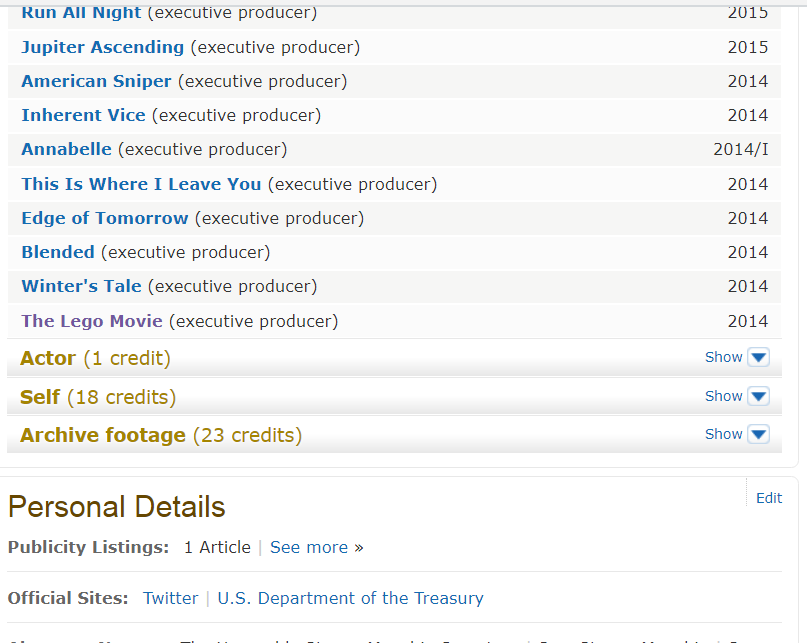Open The Lego Movie link
807x643 pixels.
pos(92,321)
